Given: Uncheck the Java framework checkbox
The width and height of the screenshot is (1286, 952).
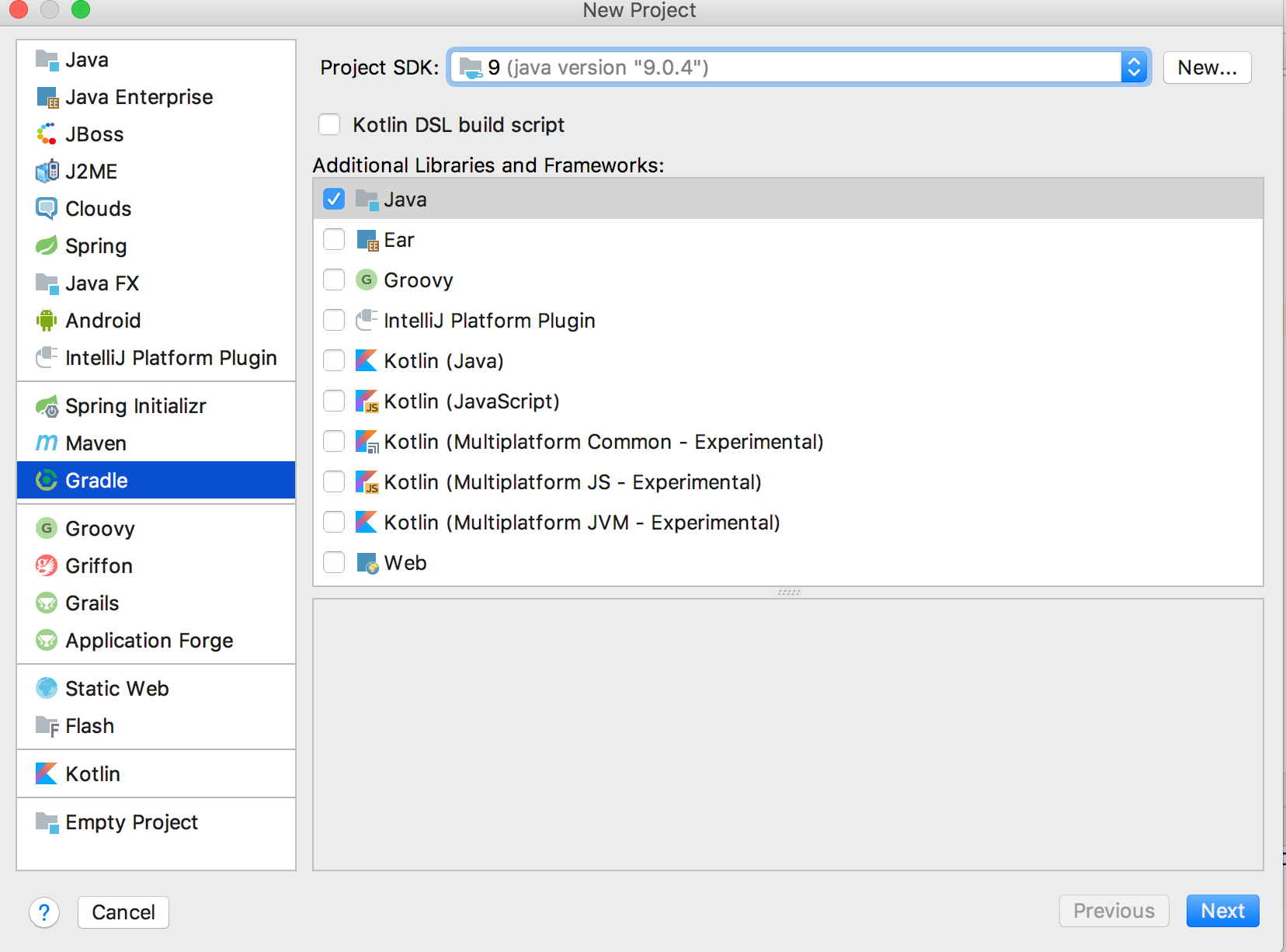Looking at the screenshot, I should [334, 200].
